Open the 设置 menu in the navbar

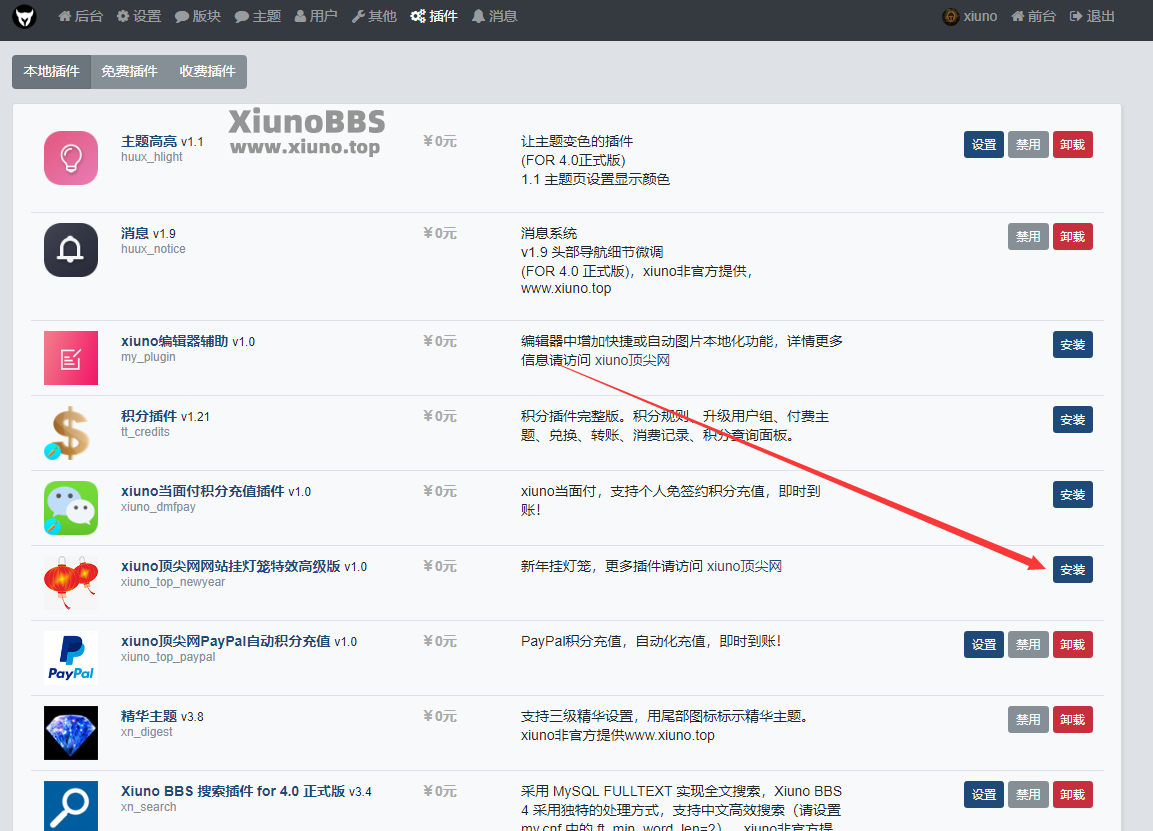tap(139, 16)
